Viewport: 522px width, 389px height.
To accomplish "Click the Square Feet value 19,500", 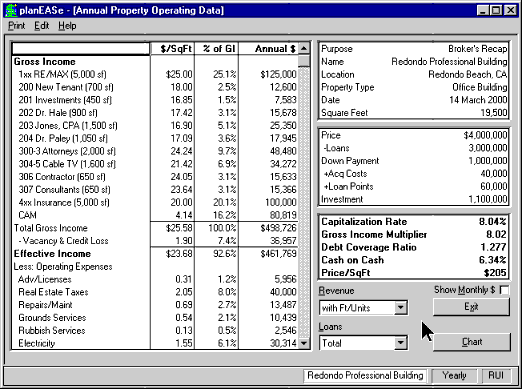I will 494,113.
